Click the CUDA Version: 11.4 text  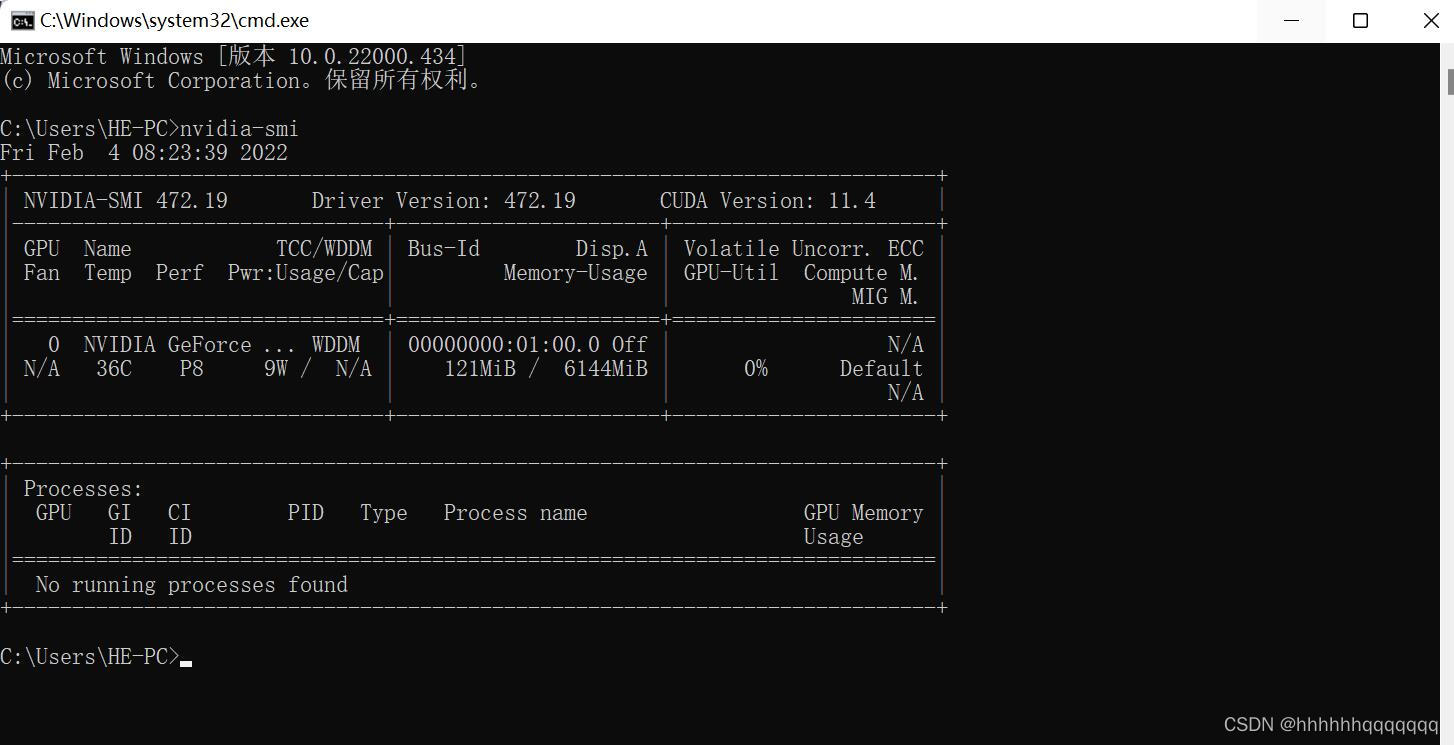[x=768, y=201]
